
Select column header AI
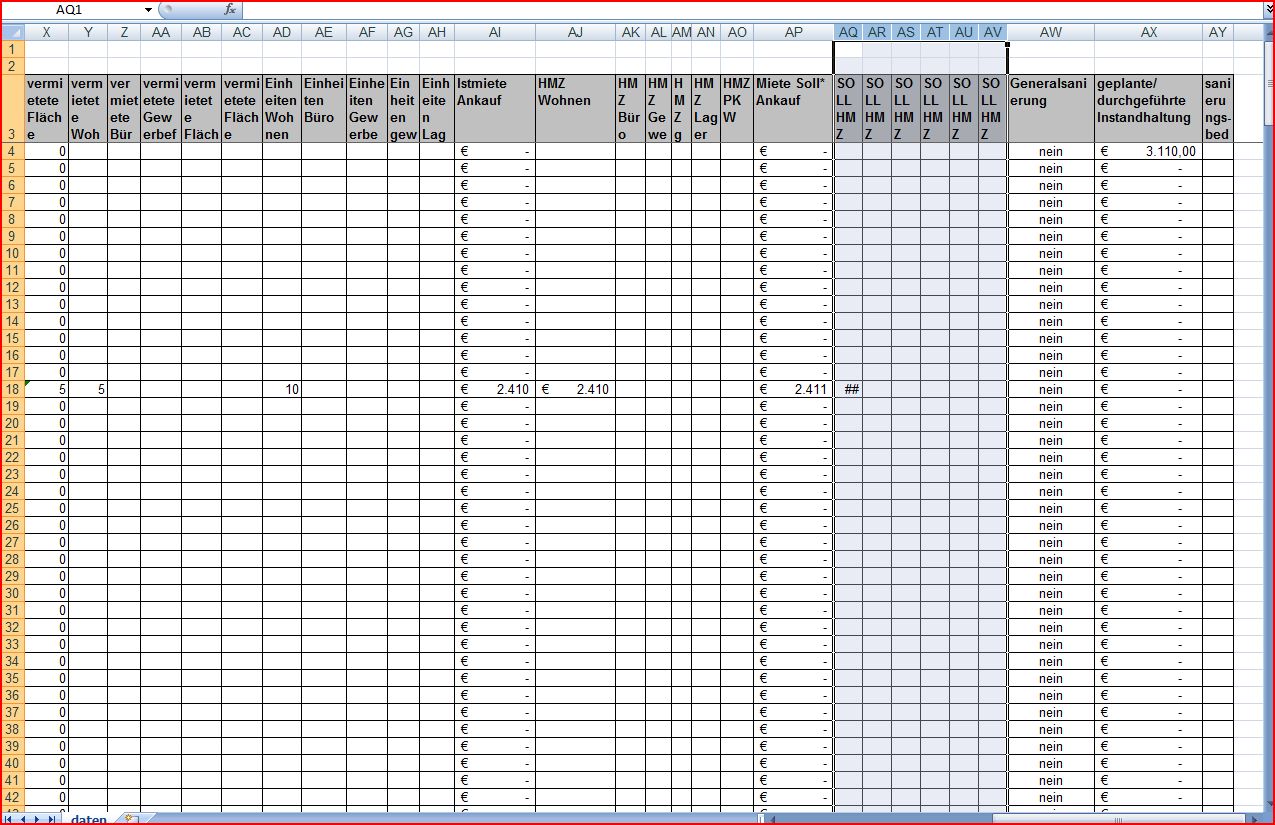(495, 32)
